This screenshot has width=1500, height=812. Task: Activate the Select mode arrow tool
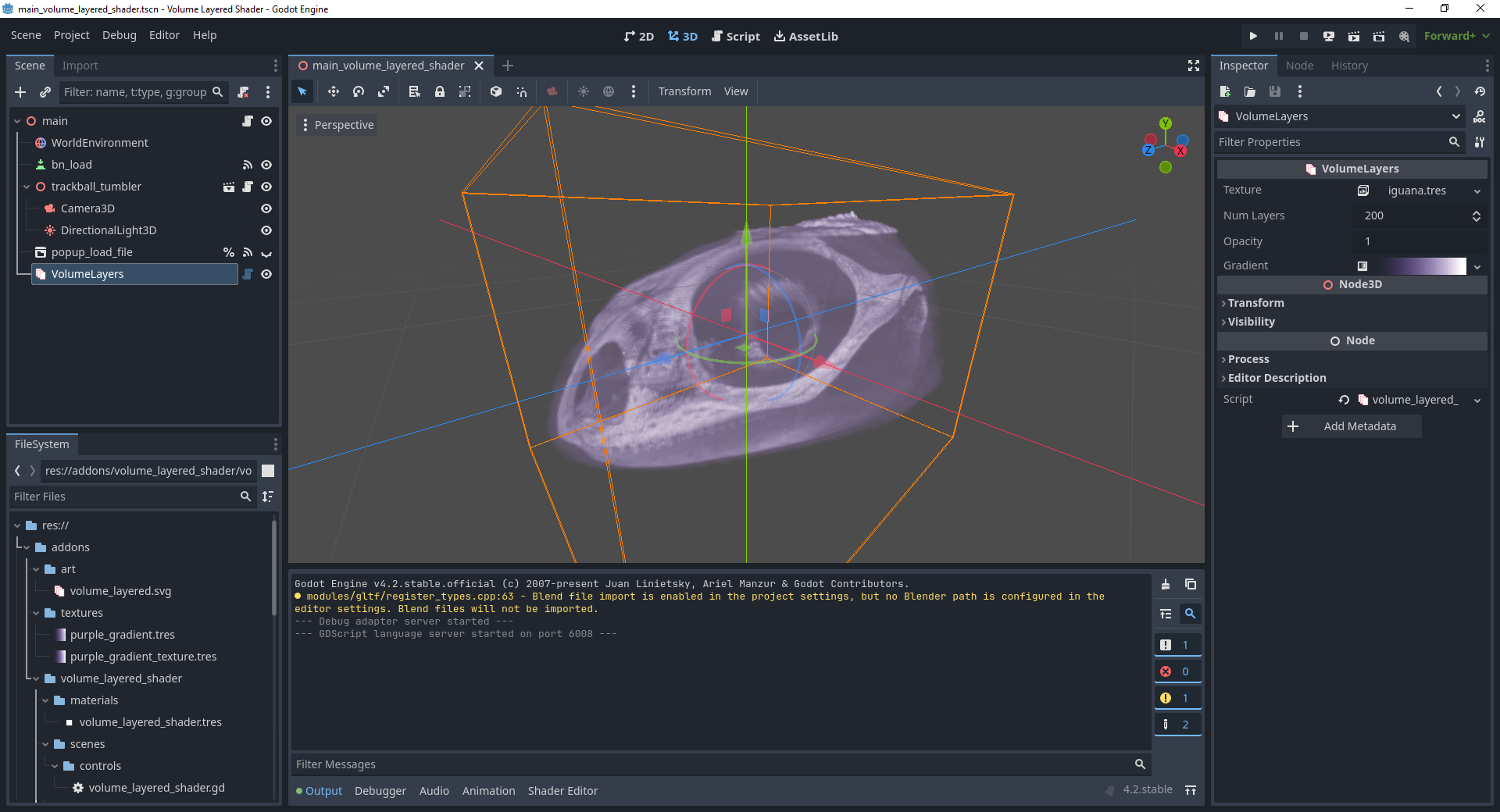click(x=302, y=91)
